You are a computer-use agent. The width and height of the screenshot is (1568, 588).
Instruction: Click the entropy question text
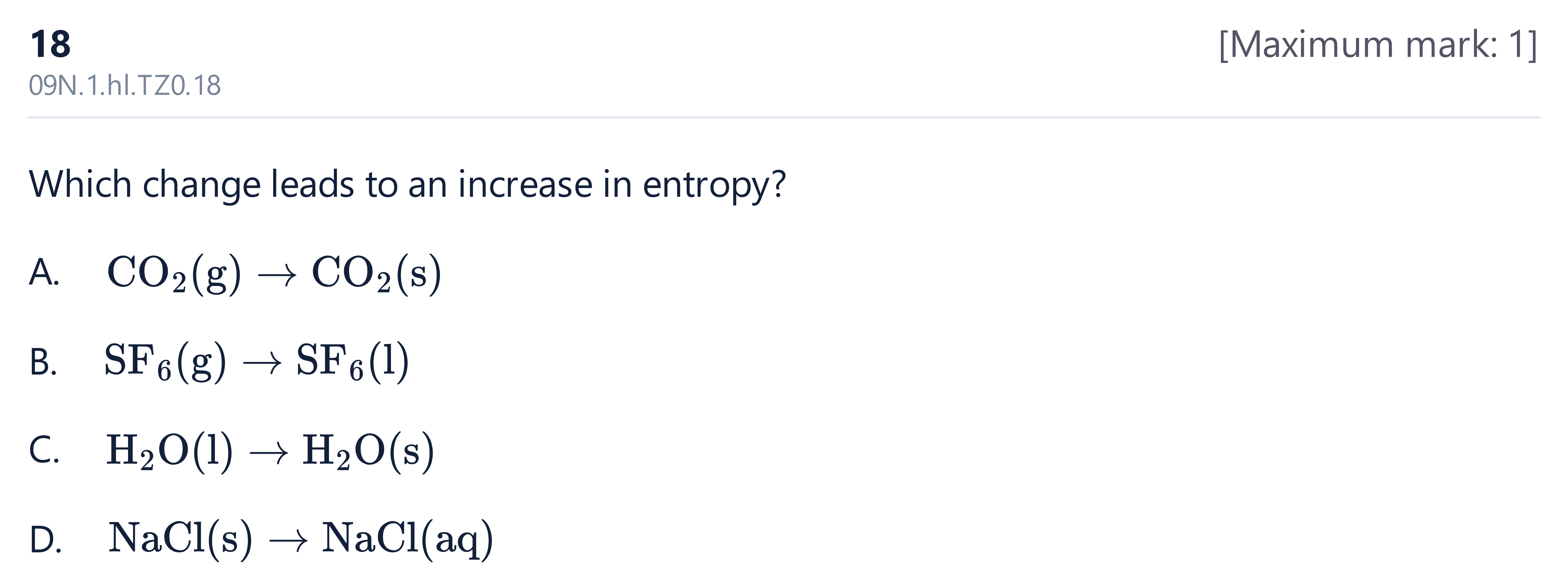tap(407, 184)
